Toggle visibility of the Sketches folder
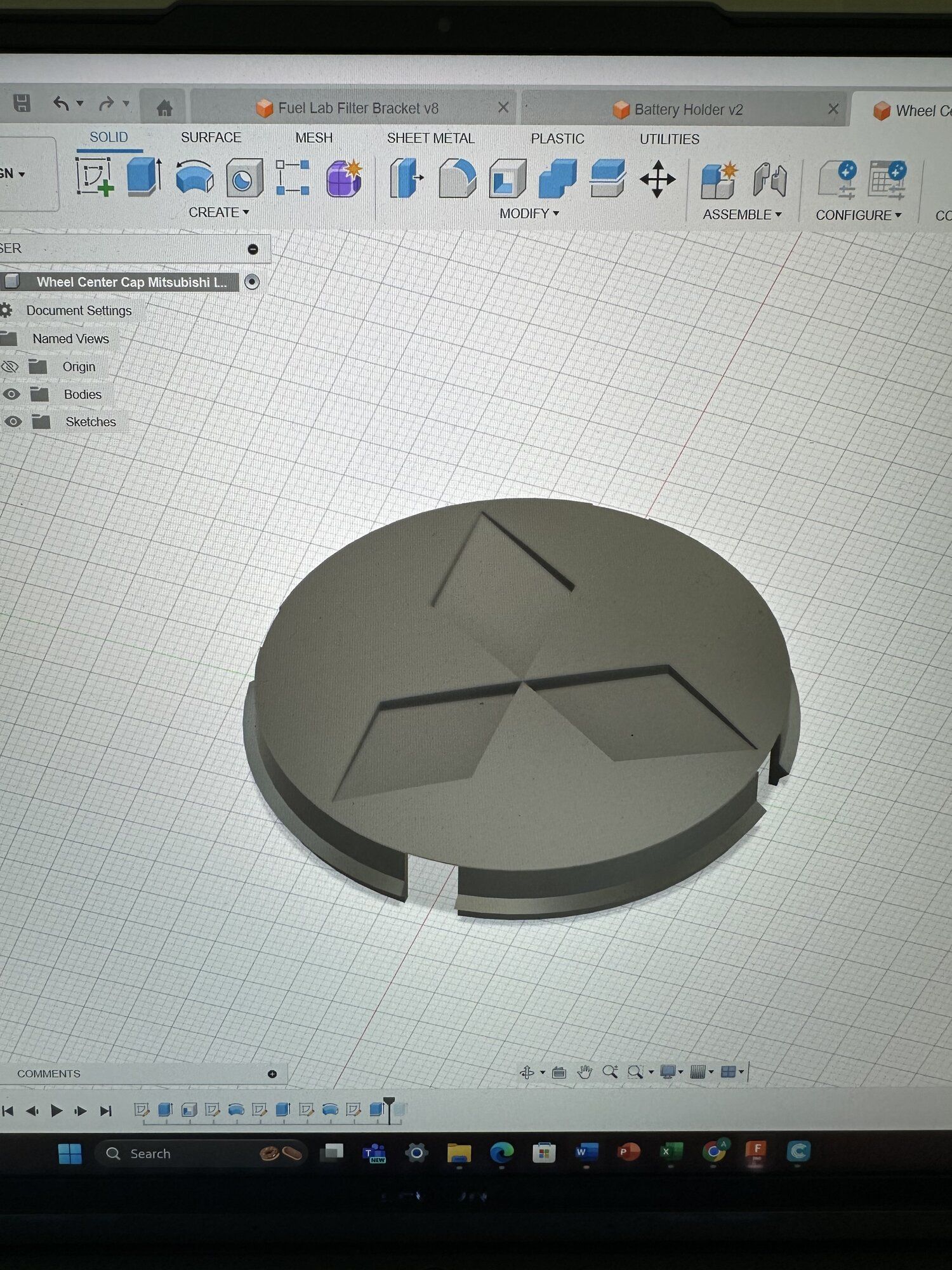Image resolution: width=952 pixels, height=1270 pixels. 13,422
